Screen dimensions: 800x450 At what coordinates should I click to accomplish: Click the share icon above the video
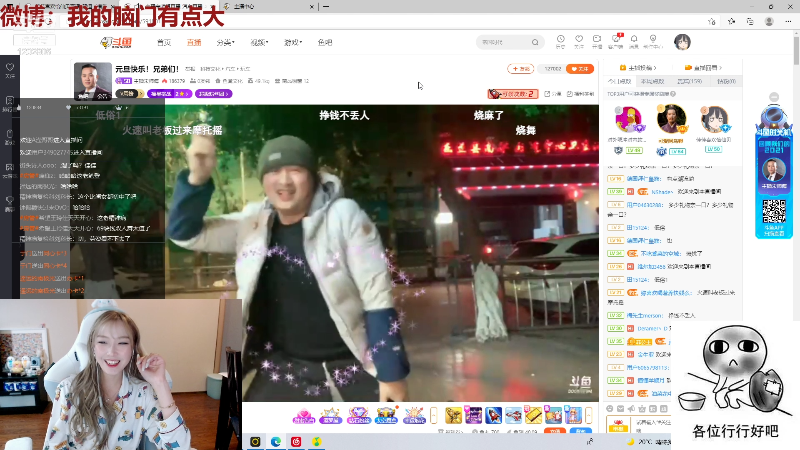click(x=553, y=94)
